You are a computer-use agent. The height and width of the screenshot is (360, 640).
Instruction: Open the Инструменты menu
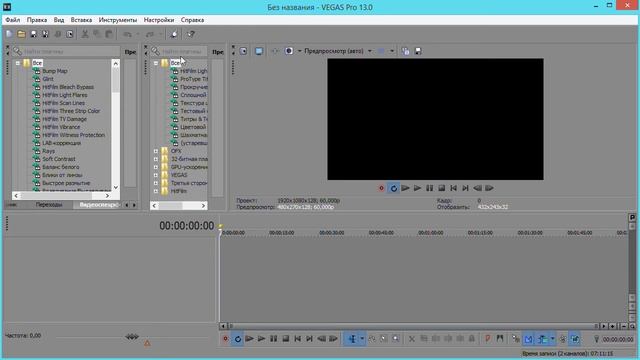[x=118, y=20]
